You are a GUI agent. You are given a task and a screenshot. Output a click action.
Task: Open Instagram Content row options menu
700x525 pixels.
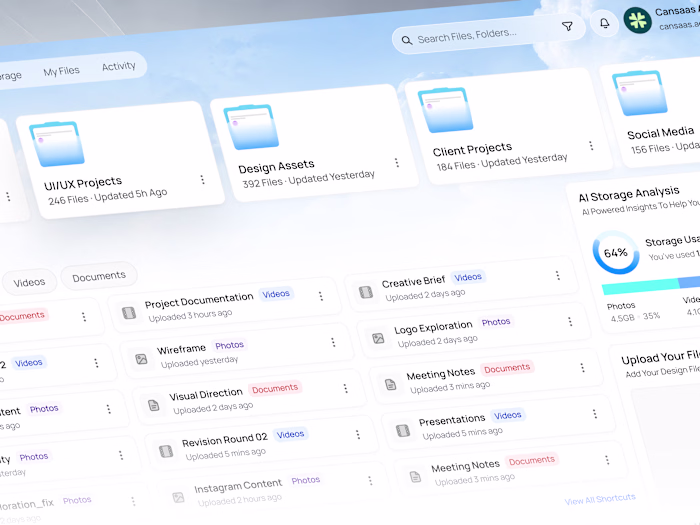pos(370,480)
